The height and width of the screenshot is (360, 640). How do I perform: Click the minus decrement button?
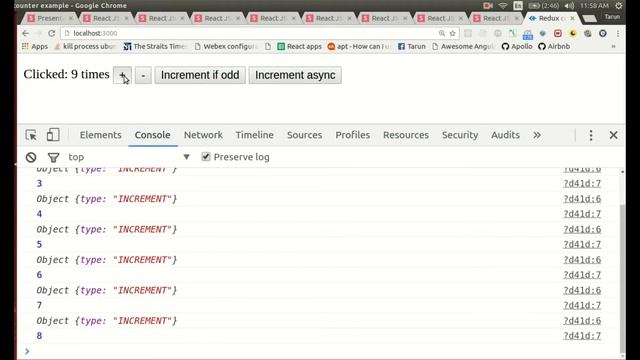pyautogui.click(x=143, y=76)
